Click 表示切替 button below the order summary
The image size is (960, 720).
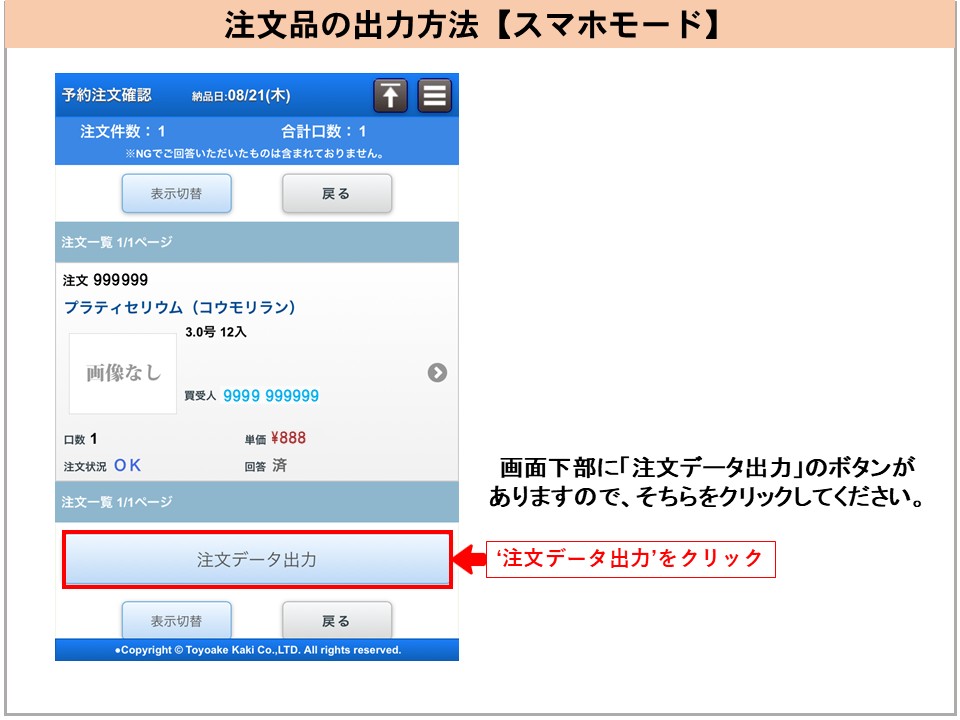coord(176,194)
